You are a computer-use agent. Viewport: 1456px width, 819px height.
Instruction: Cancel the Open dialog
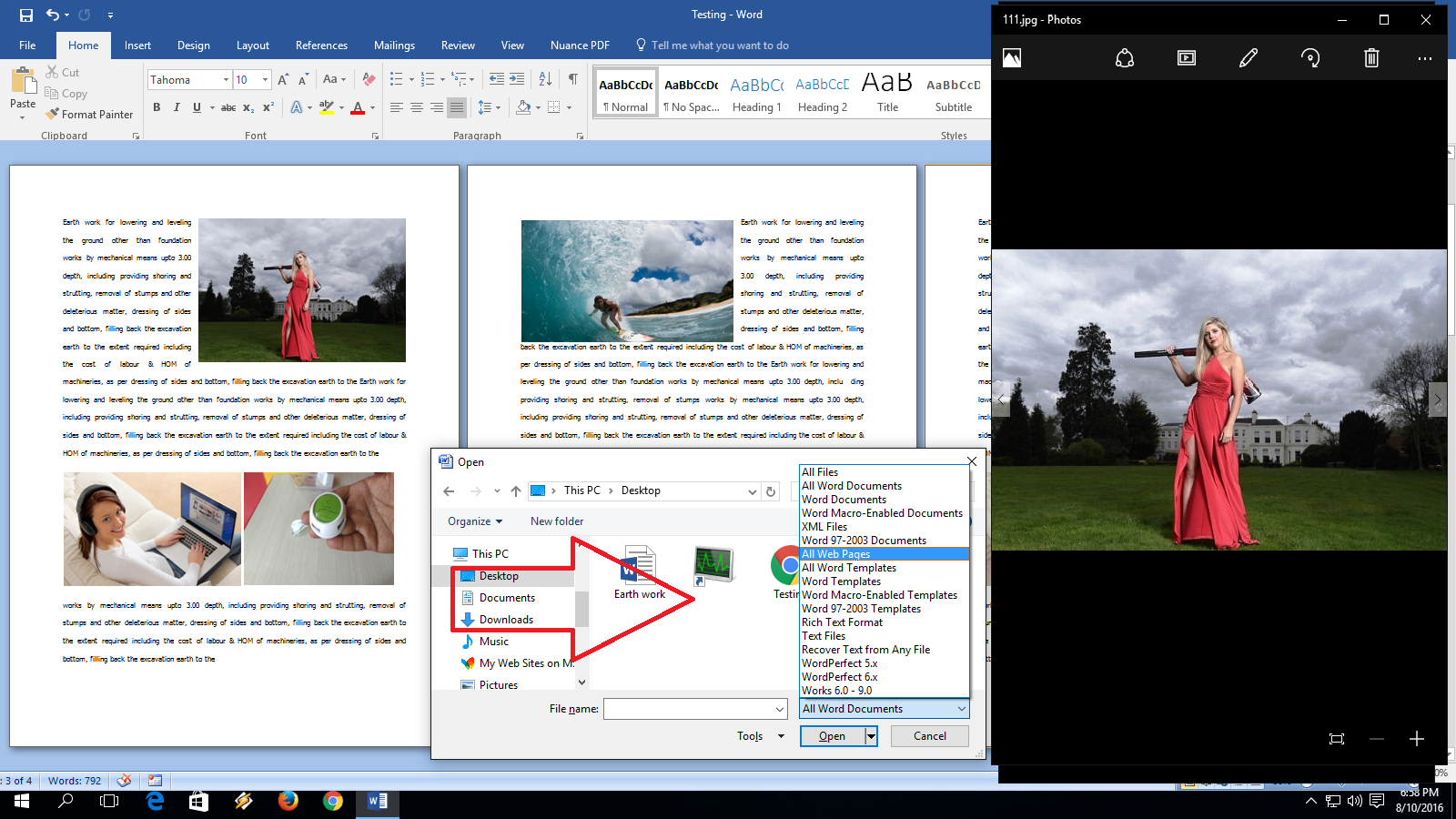tap(929, 735)
